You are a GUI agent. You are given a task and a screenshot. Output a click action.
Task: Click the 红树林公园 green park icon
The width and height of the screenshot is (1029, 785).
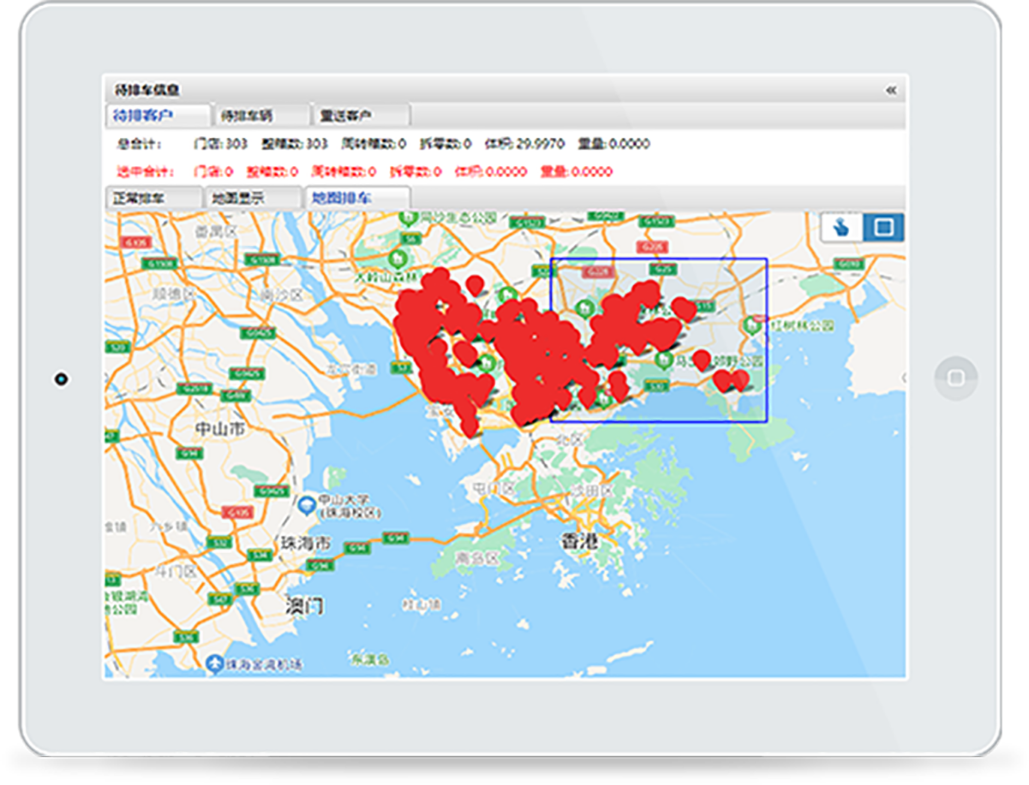pyautogui.click(x=752, y=325)
